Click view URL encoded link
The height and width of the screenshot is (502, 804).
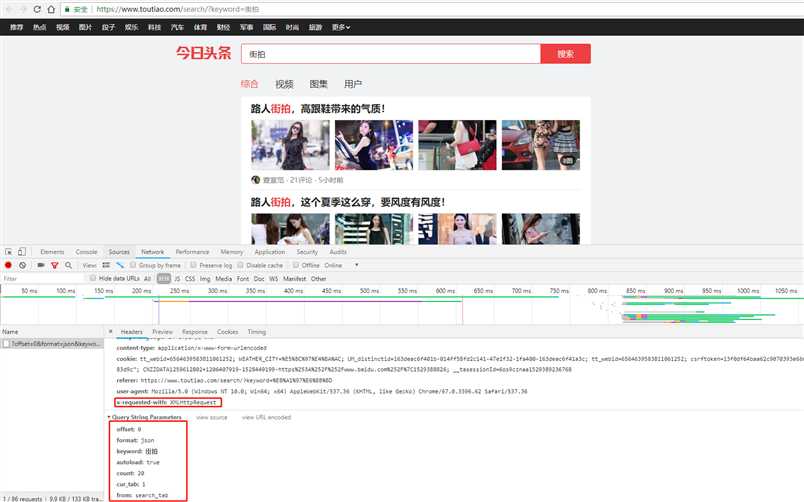pyautogui.click(x=267, y=417)
